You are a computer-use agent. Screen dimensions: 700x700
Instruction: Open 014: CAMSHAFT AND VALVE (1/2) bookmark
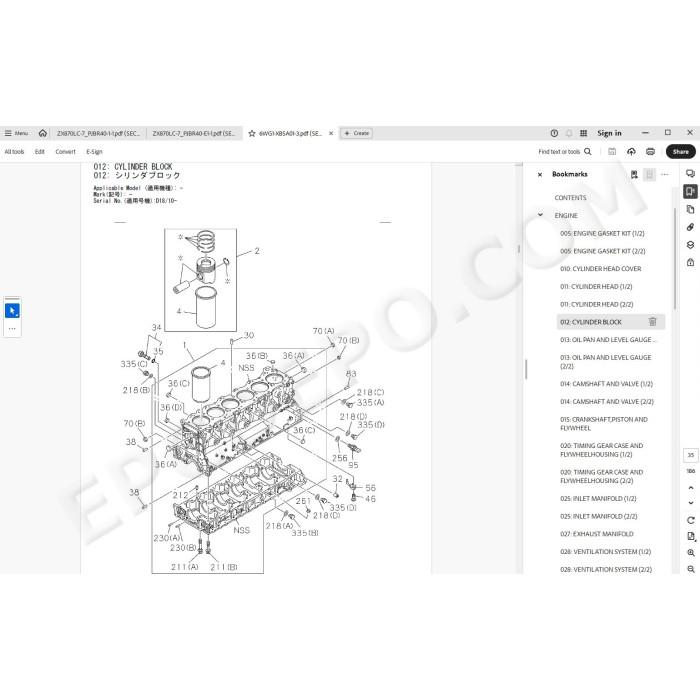click(x=606, y=384)
